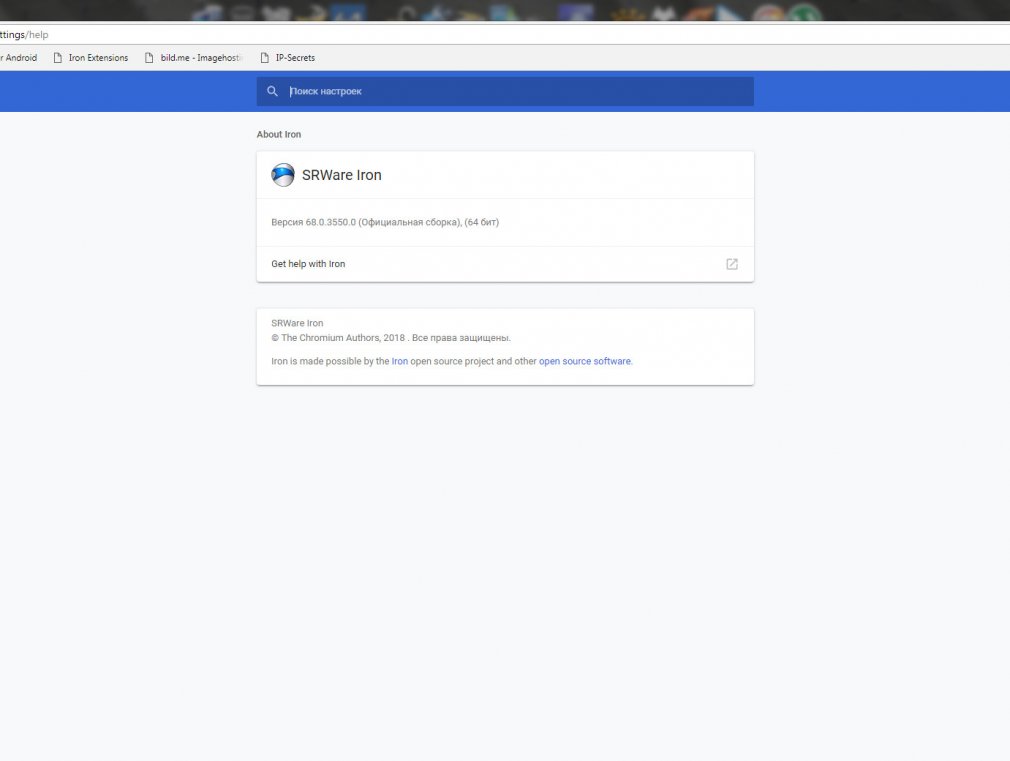Viewport: 1010px width, 761px height.
Task: Click the SRWare Iron globe logo
Action: [x=283, y=175]
